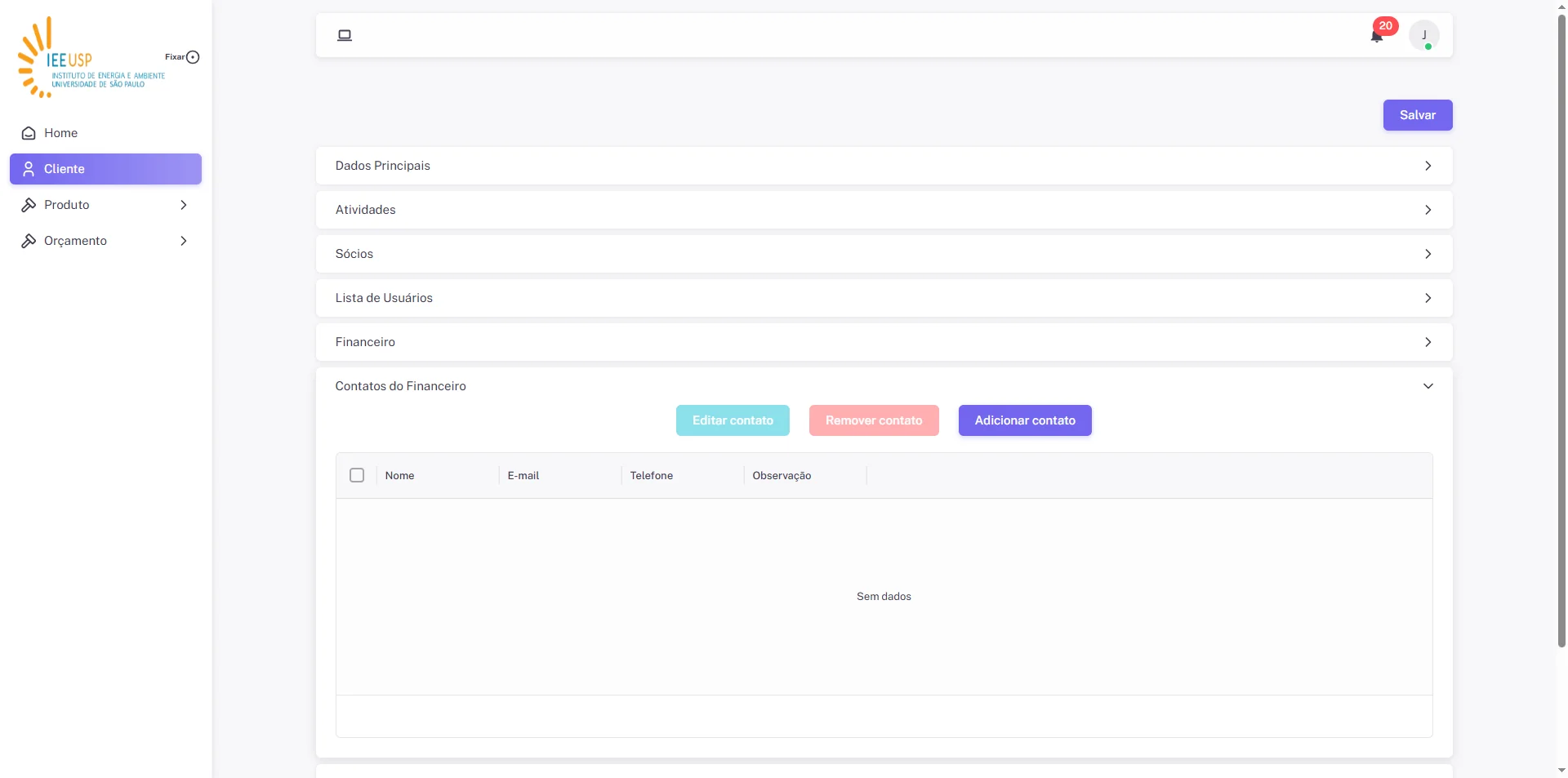Sort by the Observação column header
The height and width of the screenshot is (778, 1568).
805,475
